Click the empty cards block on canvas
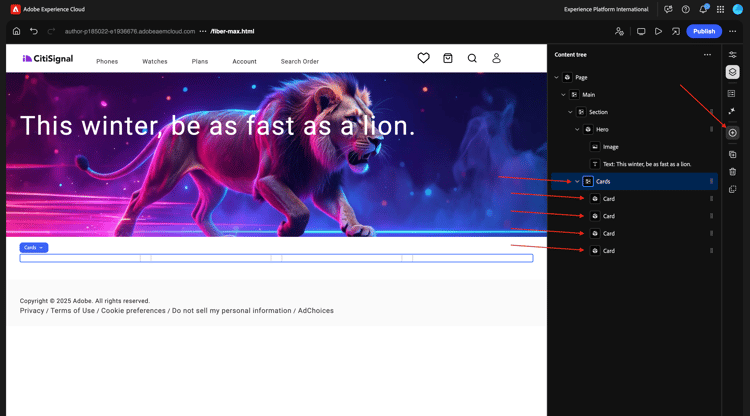 (276, 258)
